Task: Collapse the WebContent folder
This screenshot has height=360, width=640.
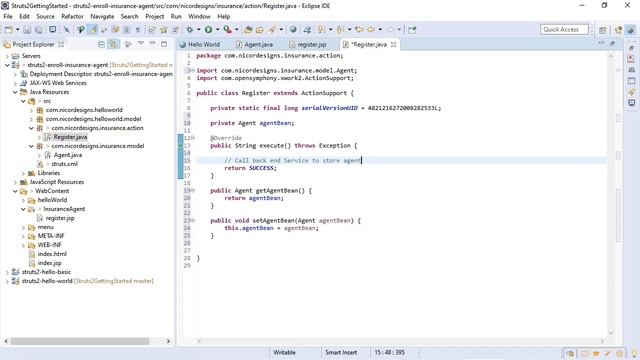Action: (15, 191)
